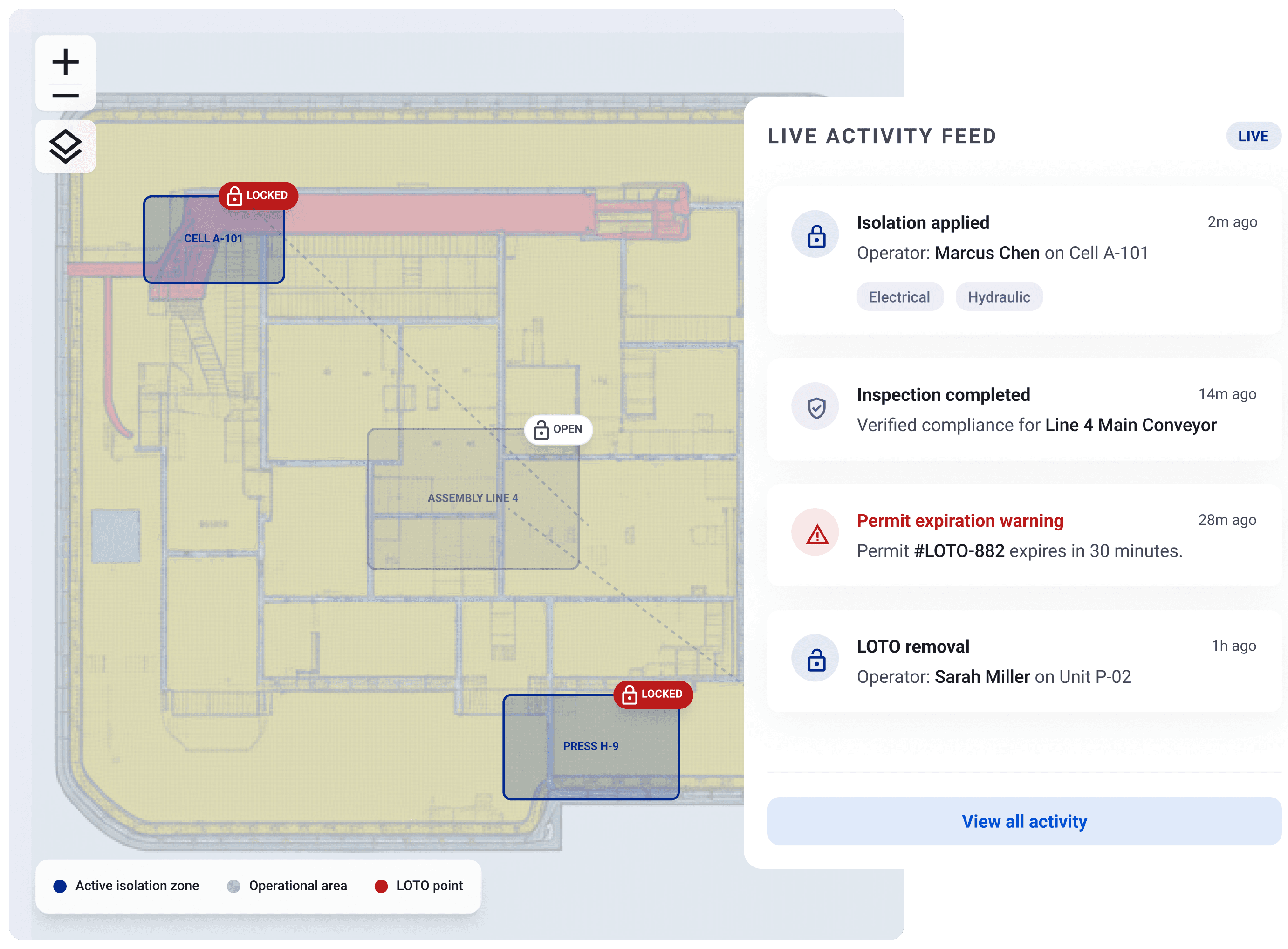Click the Electrical tag
1288x949 pixels.
tap(899, 297)
